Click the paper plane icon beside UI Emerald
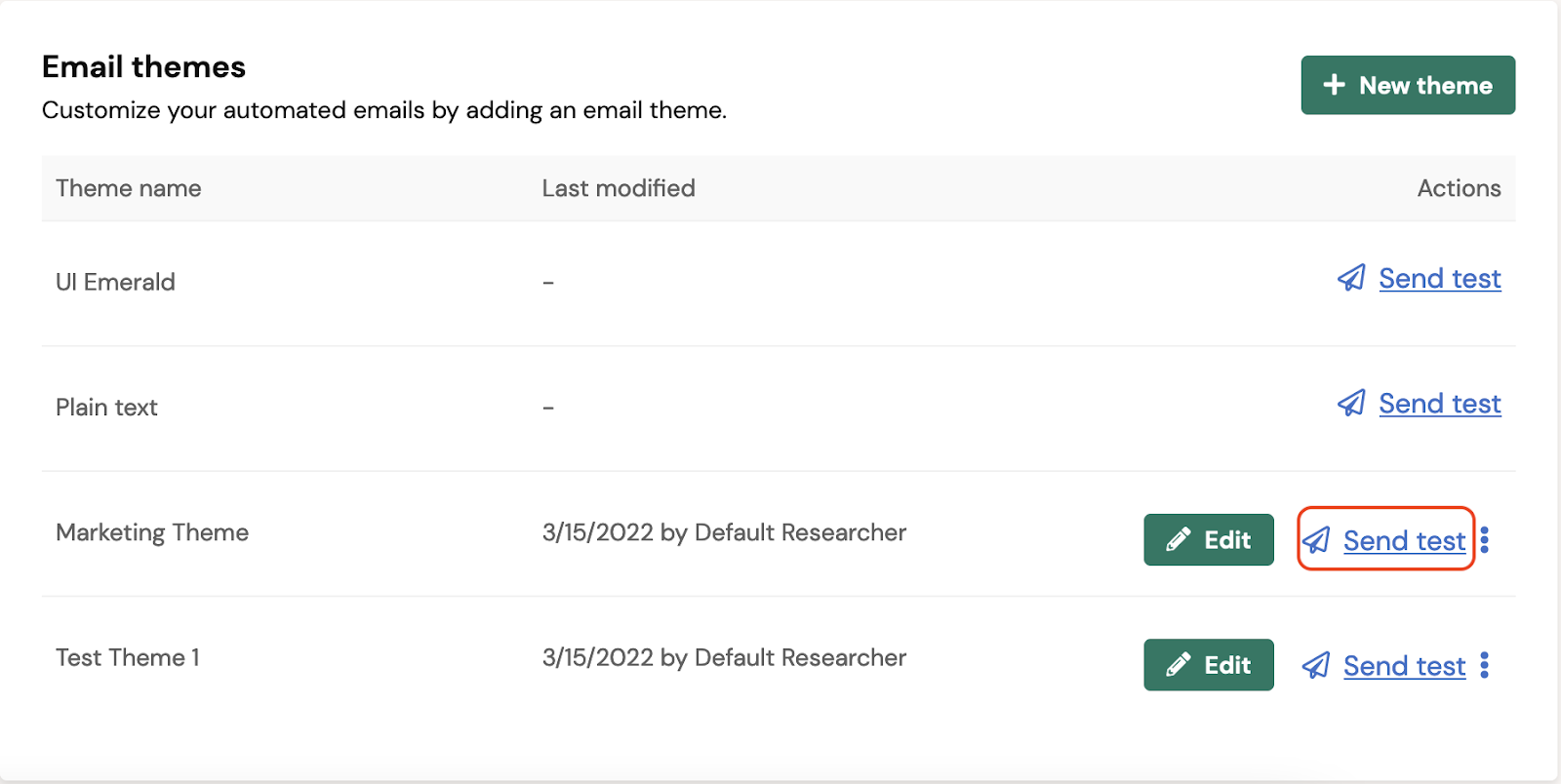 point(1350,279)
